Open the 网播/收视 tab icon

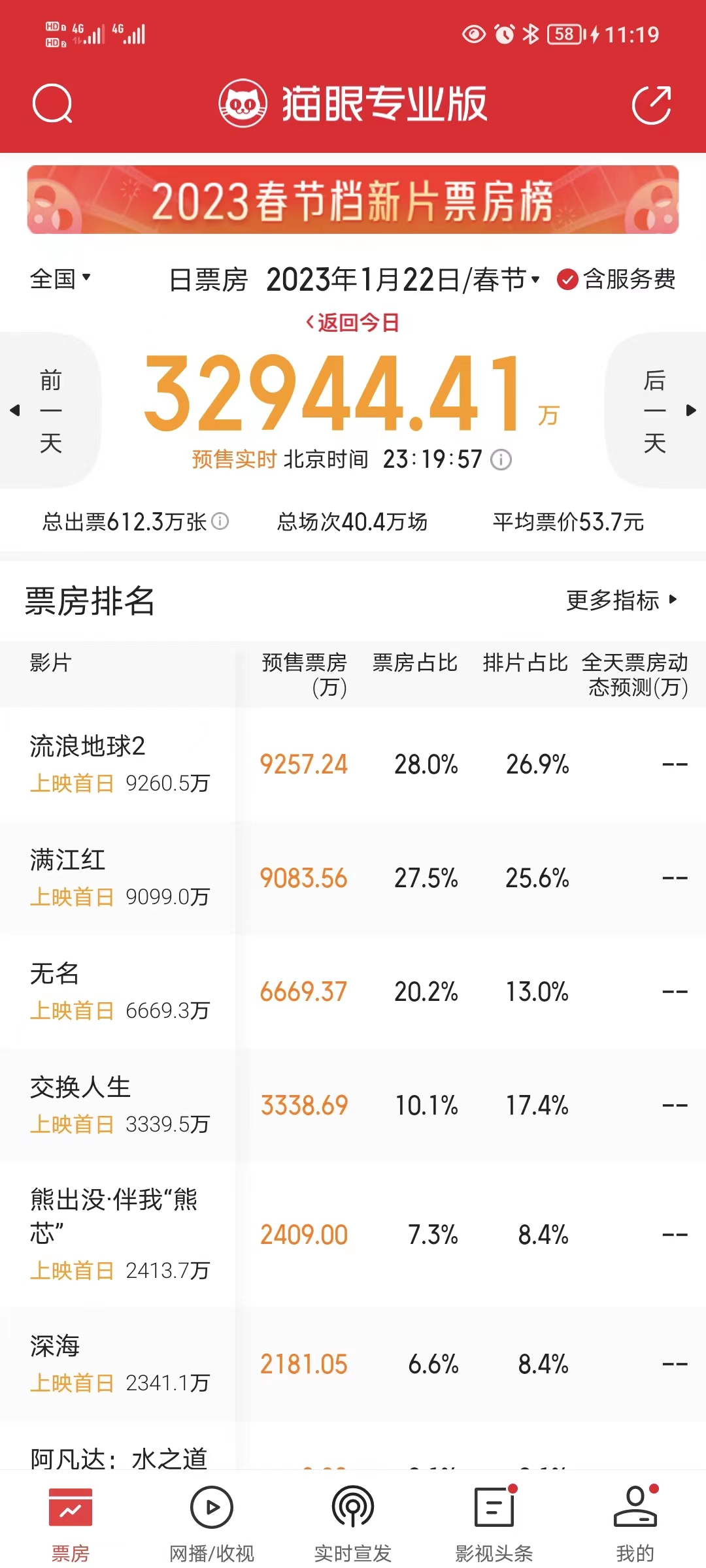pyautogui.click(x=211, y=1508)
